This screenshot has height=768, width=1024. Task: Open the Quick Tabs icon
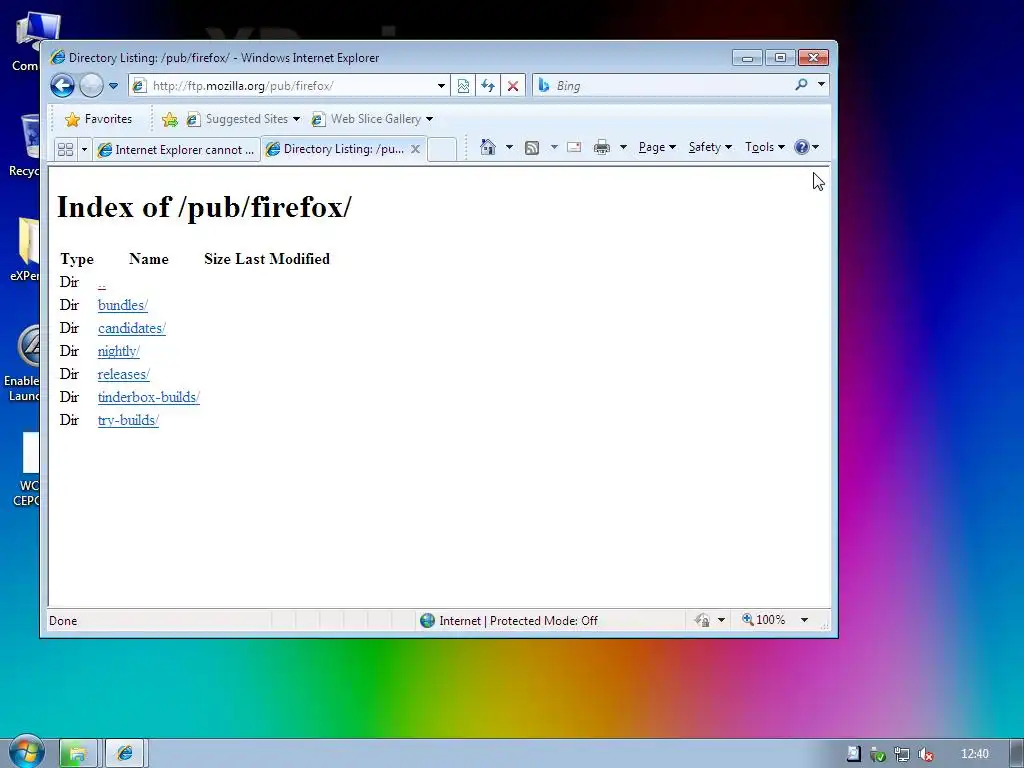(65, 150)
